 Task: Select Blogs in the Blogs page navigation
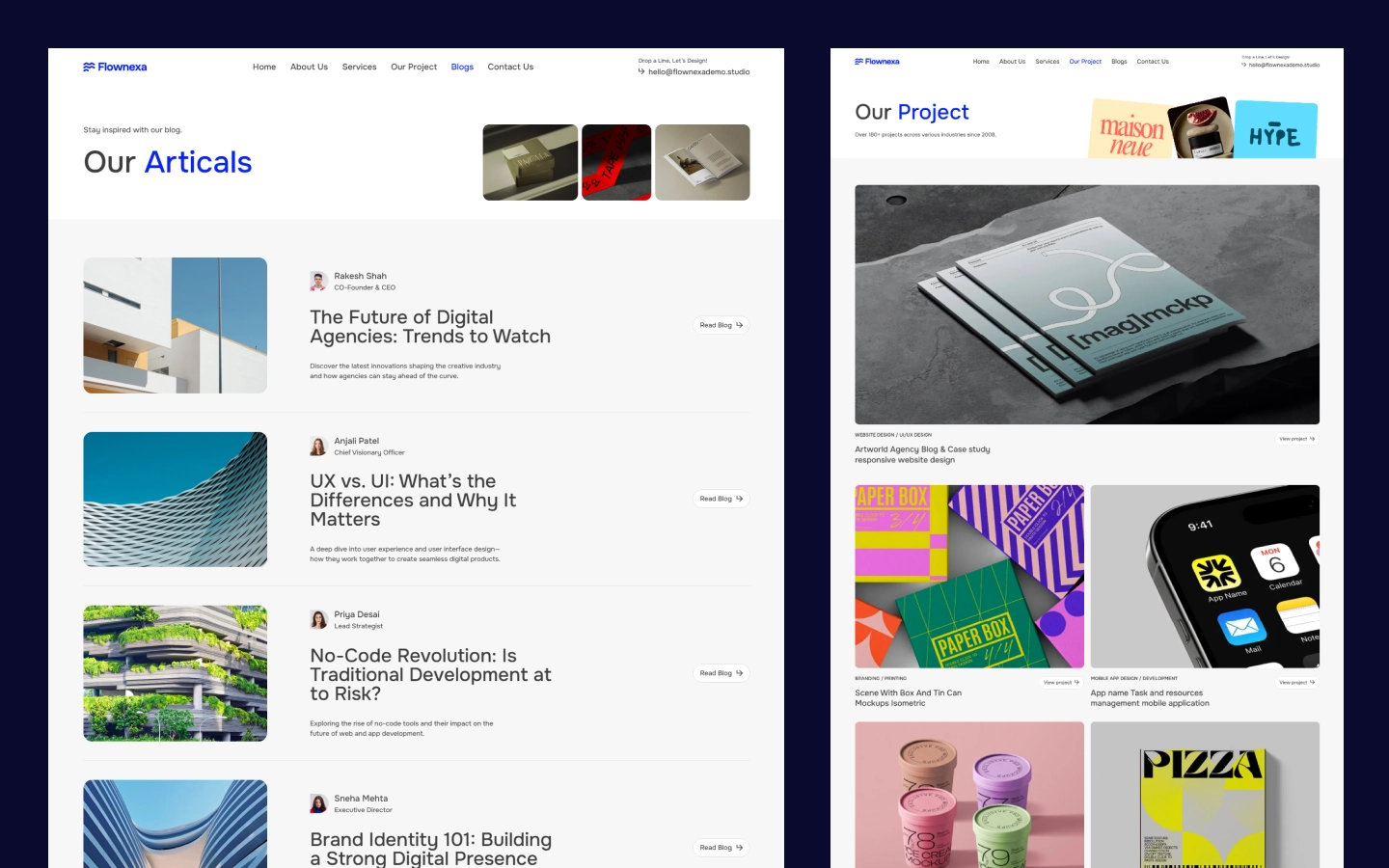tap(462, 68)
